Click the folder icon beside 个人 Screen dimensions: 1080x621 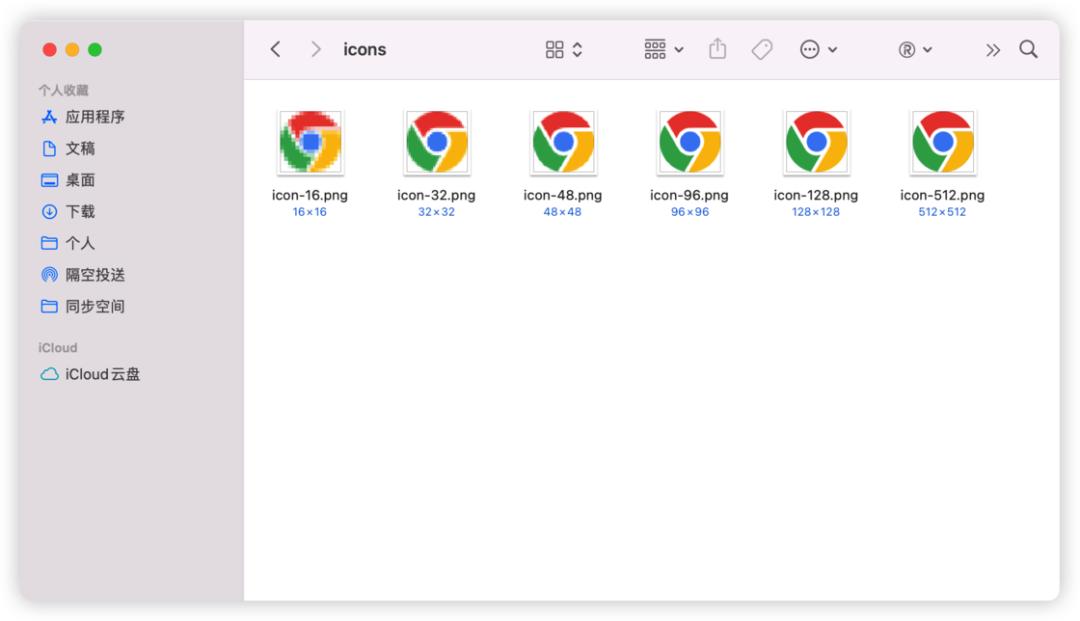tap(49, 243)
